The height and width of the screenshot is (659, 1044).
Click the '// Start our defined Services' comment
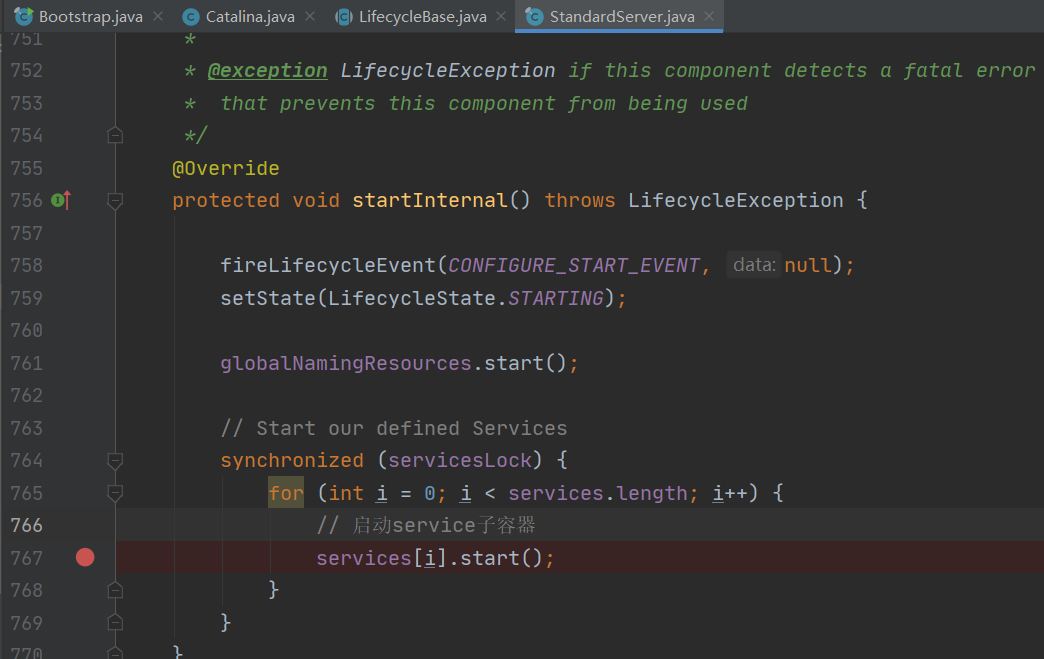[393, 428]
